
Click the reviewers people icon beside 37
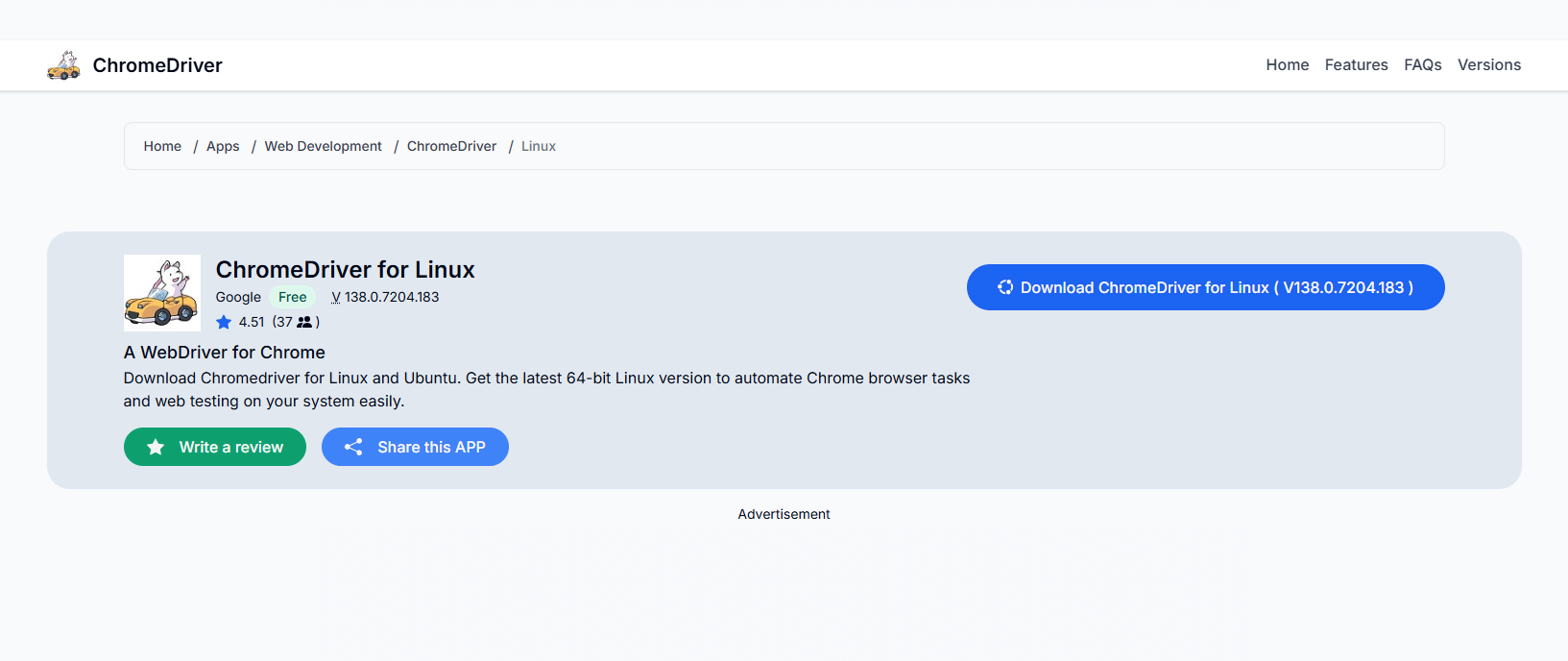(x=304, y=322)
